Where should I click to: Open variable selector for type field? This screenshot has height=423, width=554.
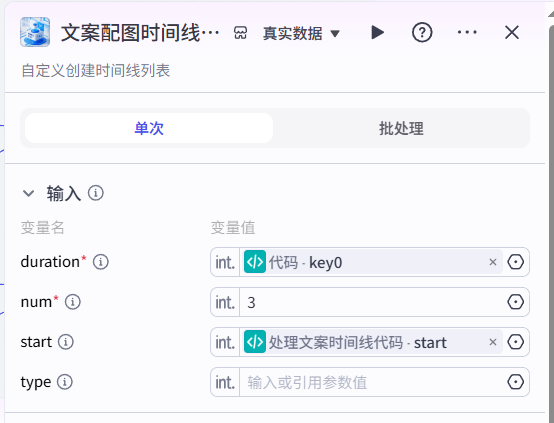(x=515, y=382)
